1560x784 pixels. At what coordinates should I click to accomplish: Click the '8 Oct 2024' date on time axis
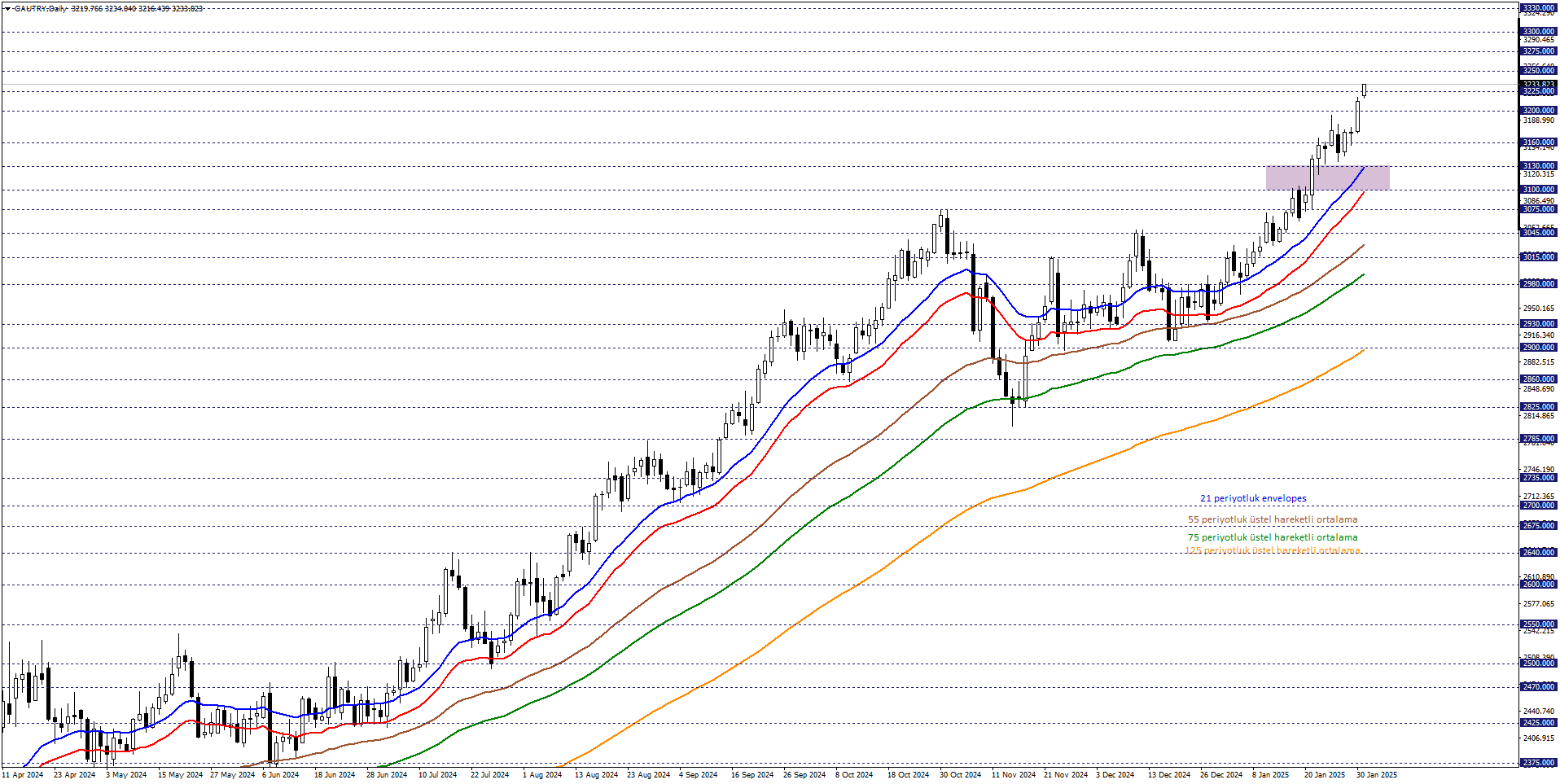coord(854,775)
